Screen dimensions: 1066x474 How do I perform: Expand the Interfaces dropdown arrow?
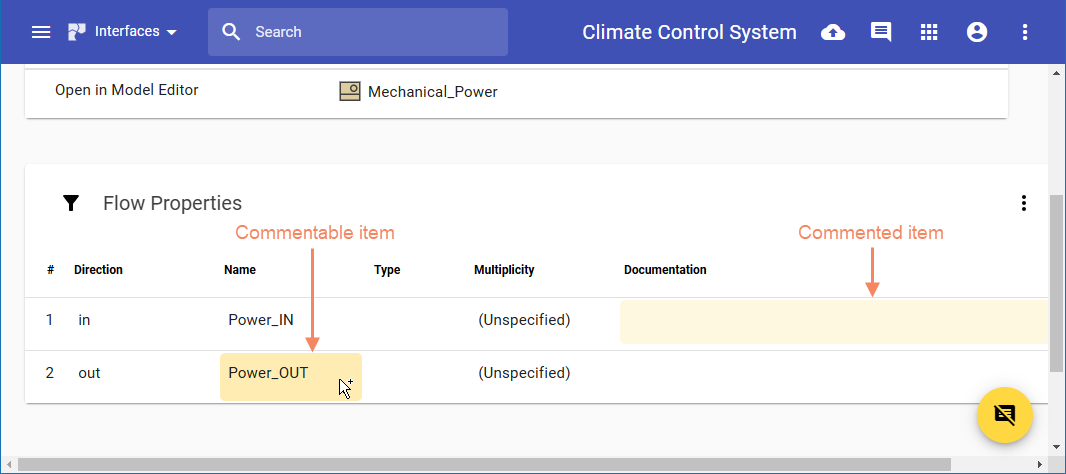(x=172, y=32)
